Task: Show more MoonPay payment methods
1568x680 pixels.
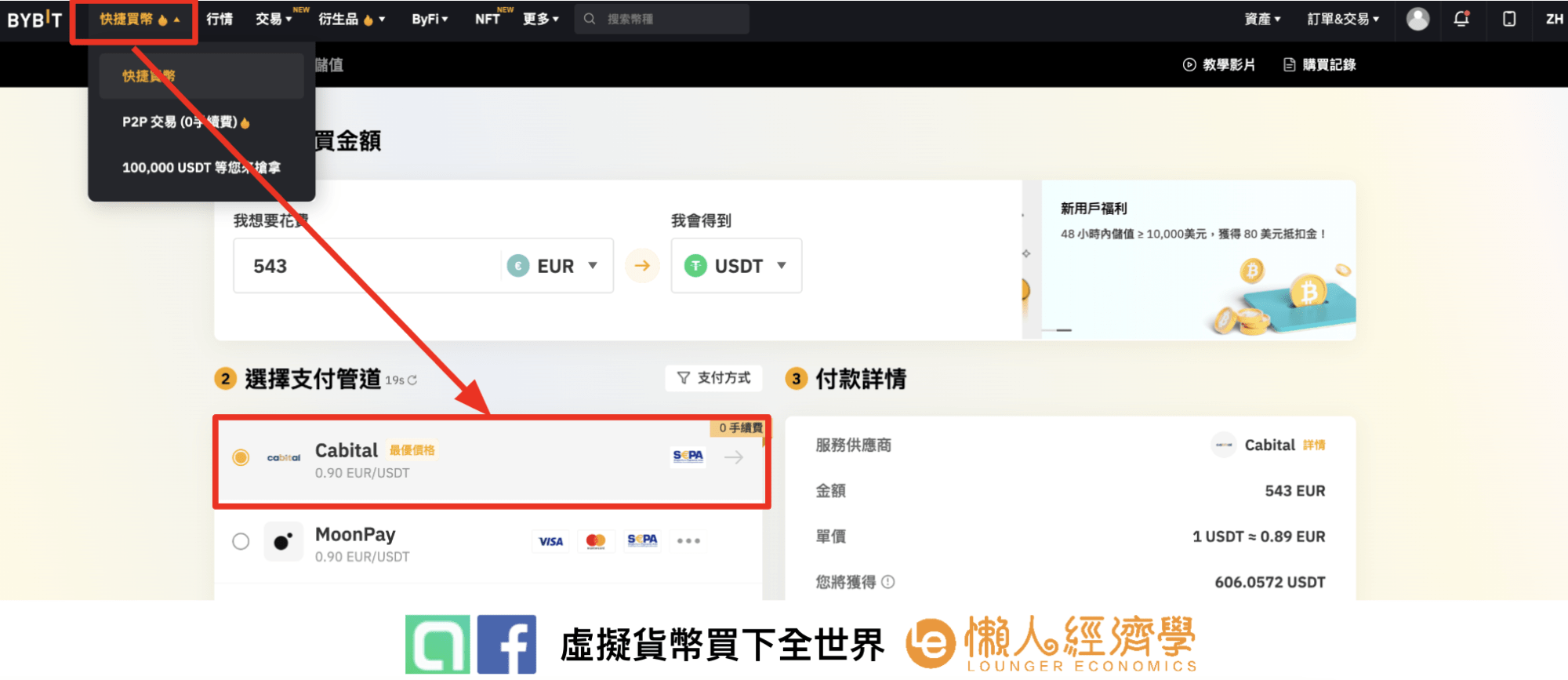Action: pyautogui.click(x=688, y=541)
